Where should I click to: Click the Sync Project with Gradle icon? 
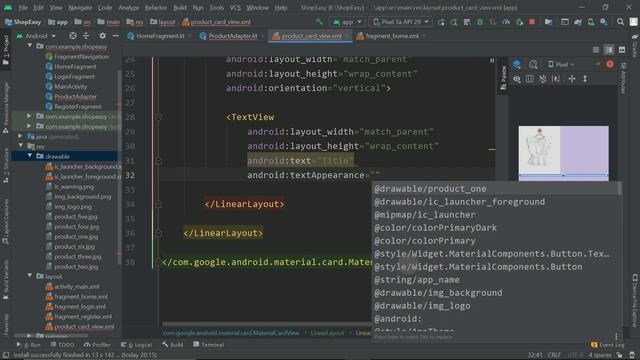click(x=578, y=22)
